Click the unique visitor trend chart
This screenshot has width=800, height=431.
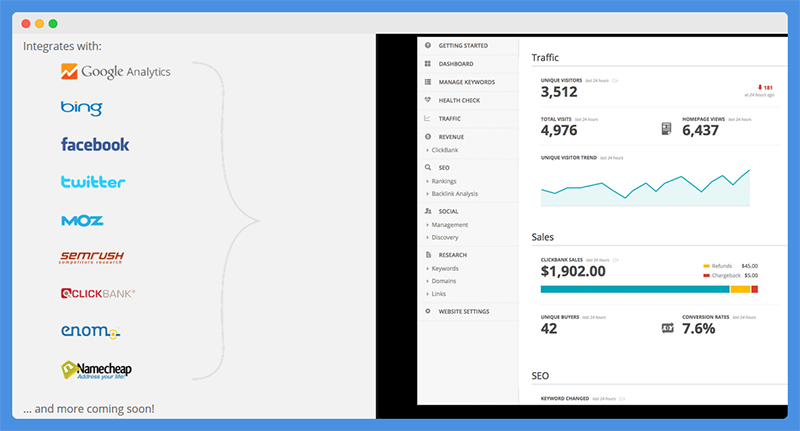pyautogui.click(x=645, y=188)
